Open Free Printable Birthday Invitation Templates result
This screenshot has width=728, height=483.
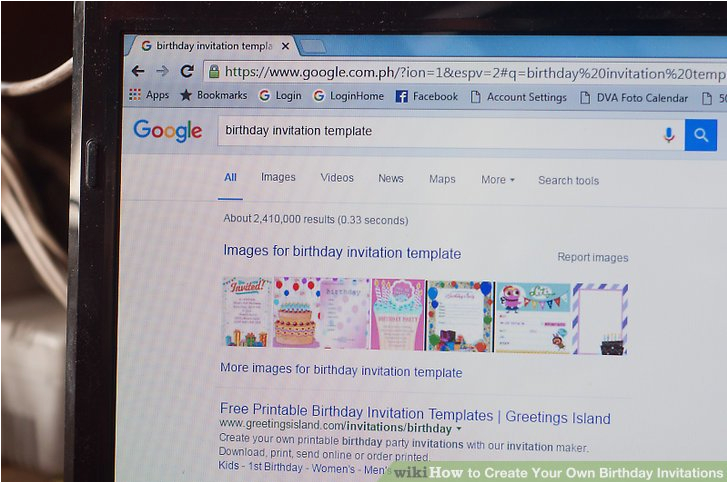click(x=415, y=413)
